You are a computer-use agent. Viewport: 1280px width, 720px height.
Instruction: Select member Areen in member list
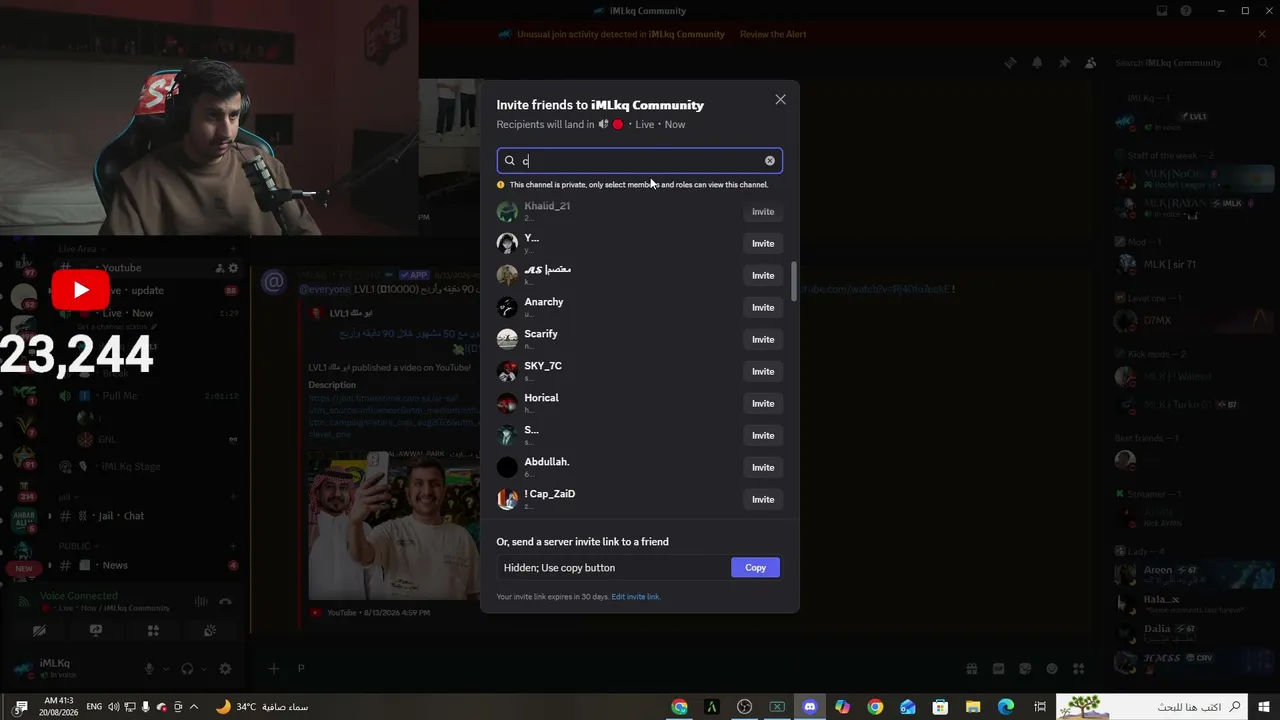[x=1192, y=575]
